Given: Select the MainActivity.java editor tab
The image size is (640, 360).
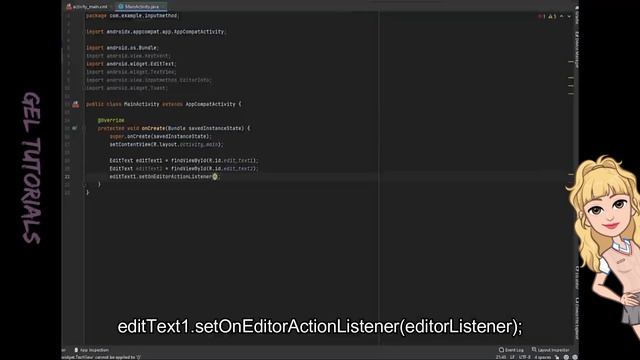Looking at the screenshot, I should click(x=141, y=7).
